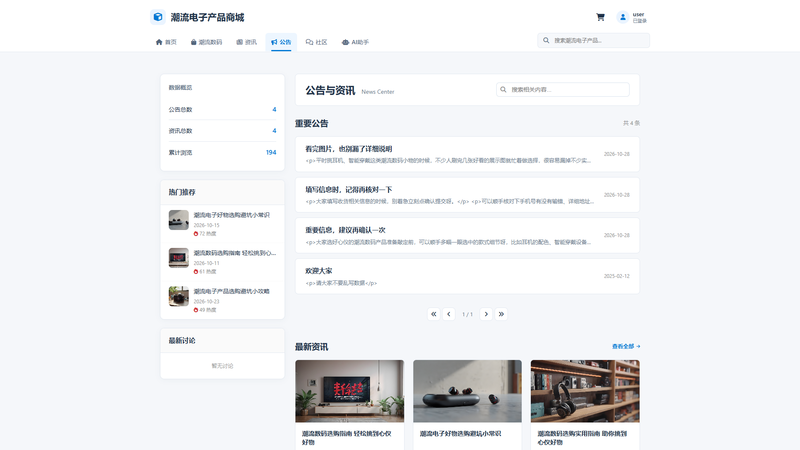This screenshot has height=450, width=800.
Task: Focus the News Center search field
Action: pyautogui.click(x=563, y=89)
